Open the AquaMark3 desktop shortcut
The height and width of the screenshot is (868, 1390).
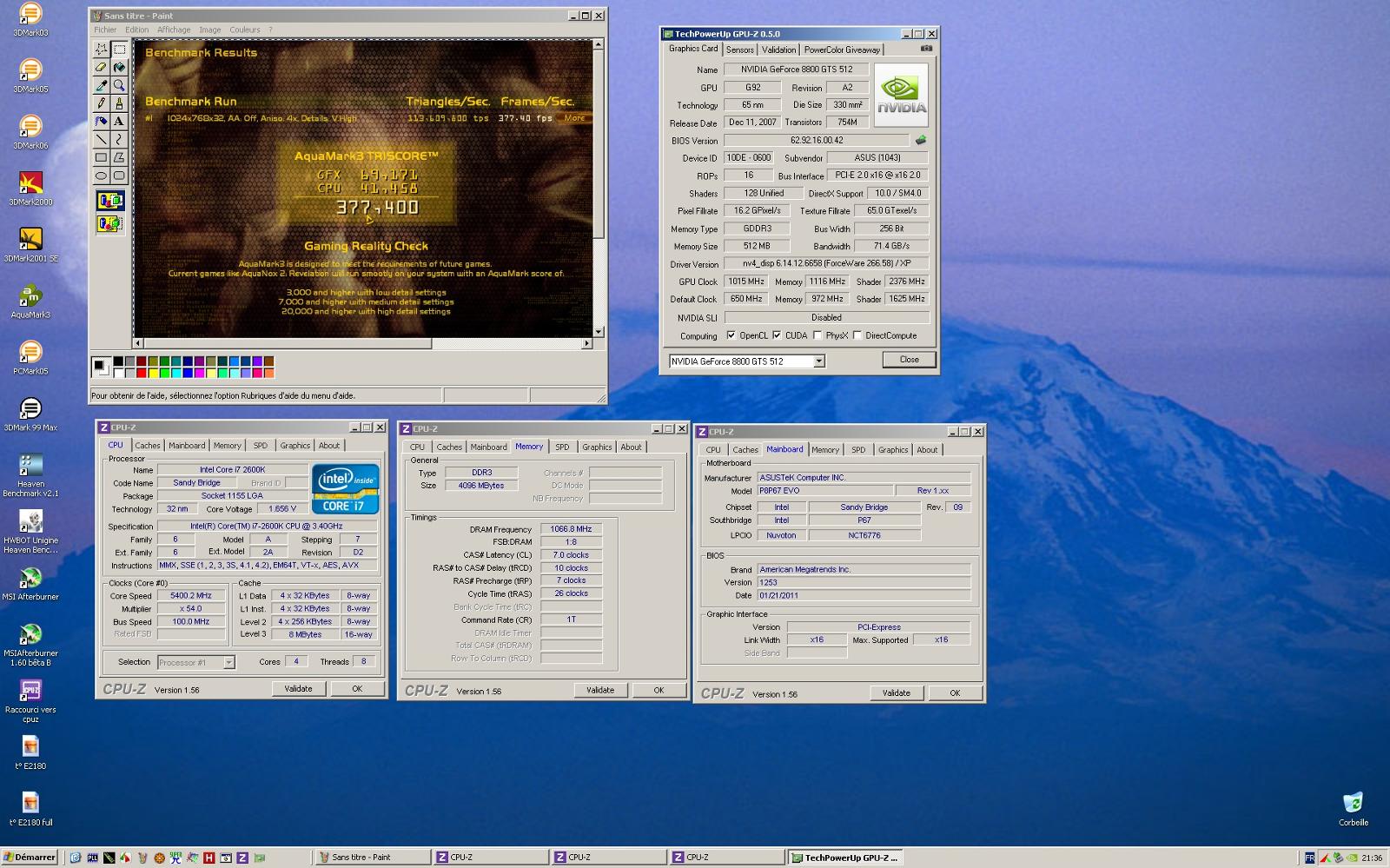pos(30,300)
